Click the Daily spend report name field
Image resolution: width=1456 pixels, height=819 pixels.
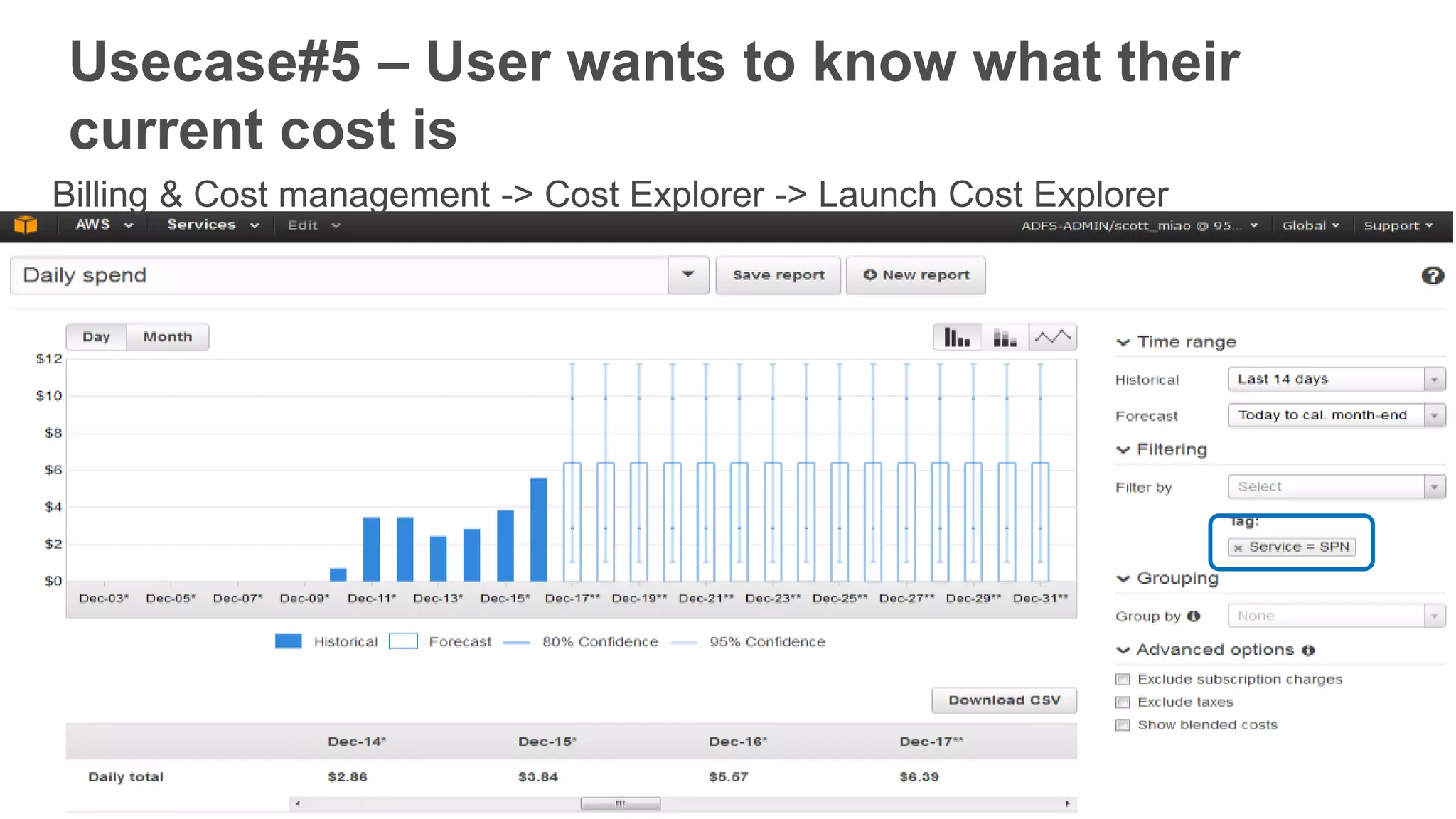click(339, 275)
